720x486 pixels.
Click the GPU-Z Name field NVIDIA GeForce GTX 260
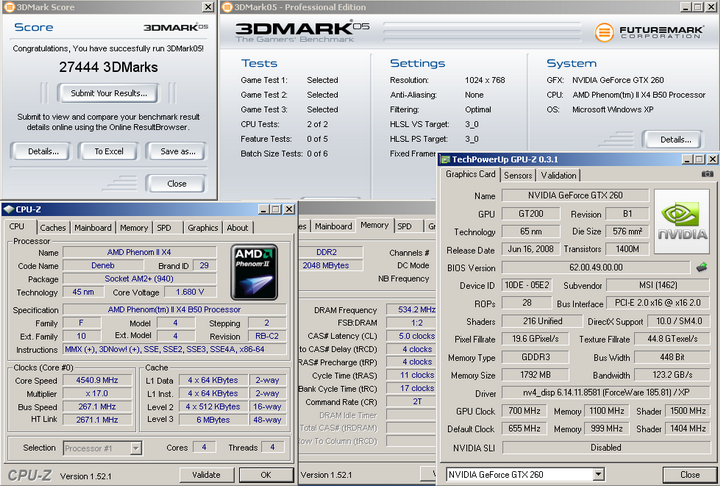pos(575,195)
